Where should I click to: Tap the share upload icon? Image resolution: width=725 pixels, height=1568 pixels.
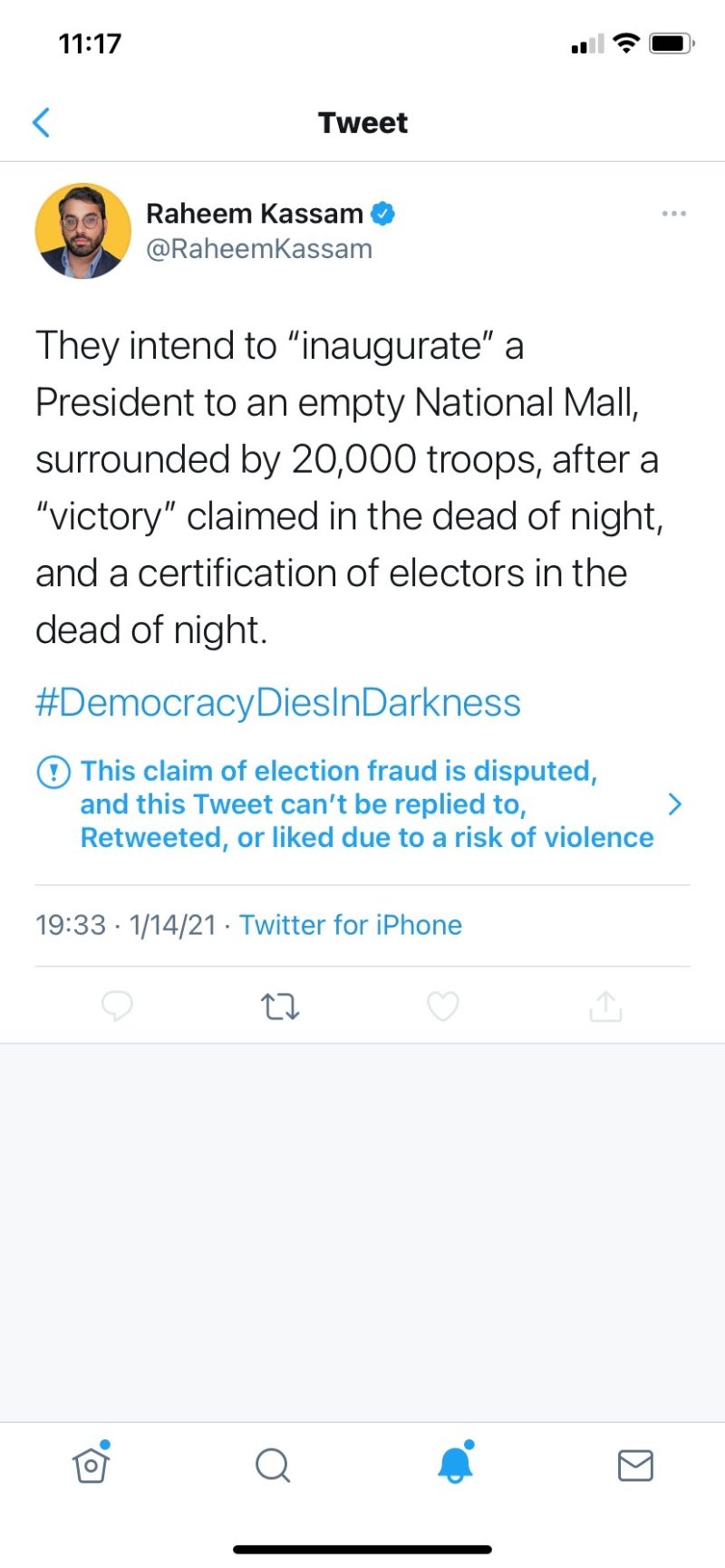coord(605,1005)
